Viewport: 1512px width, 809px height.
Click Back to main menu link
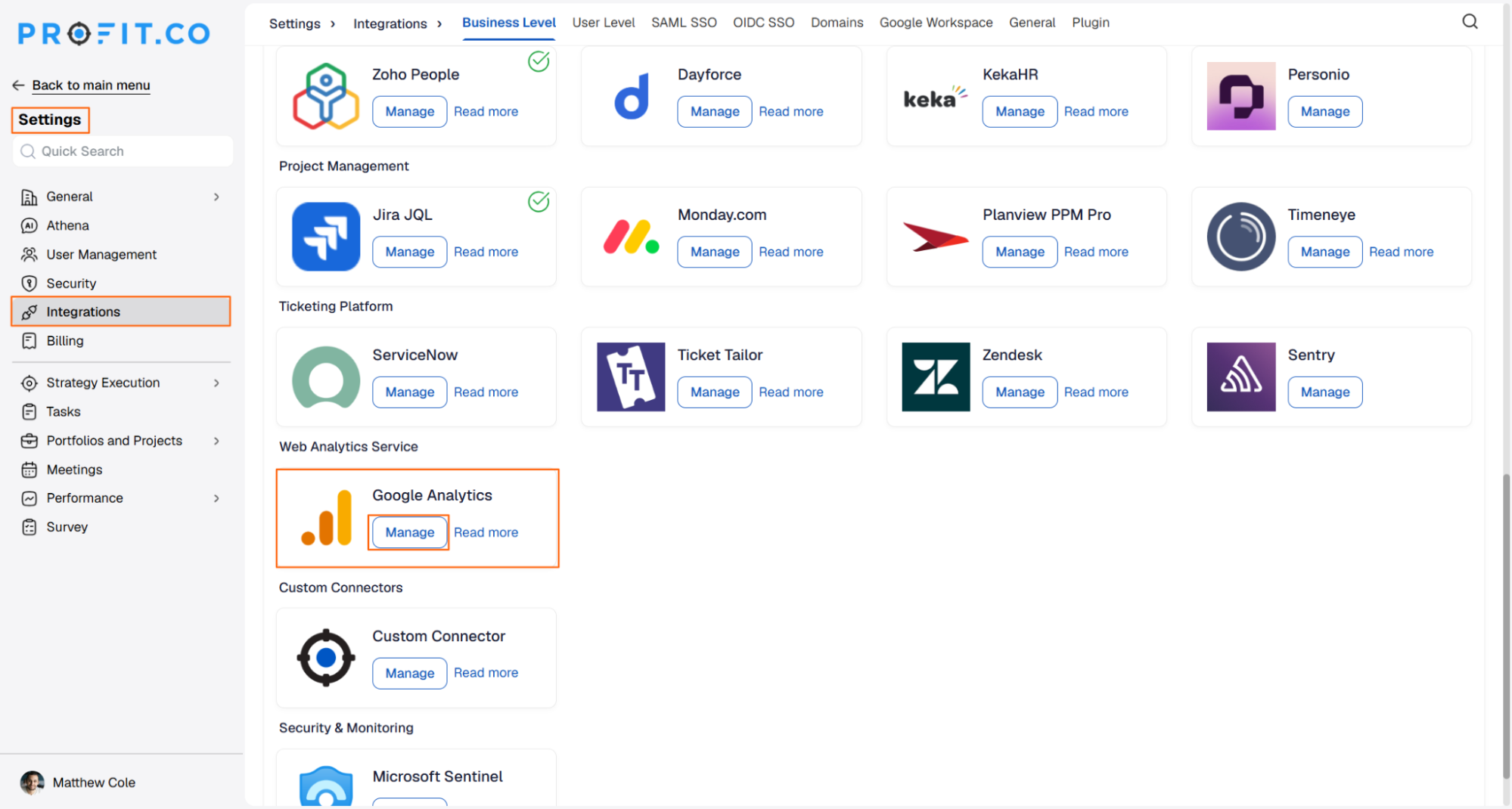[x=91, y=85]
